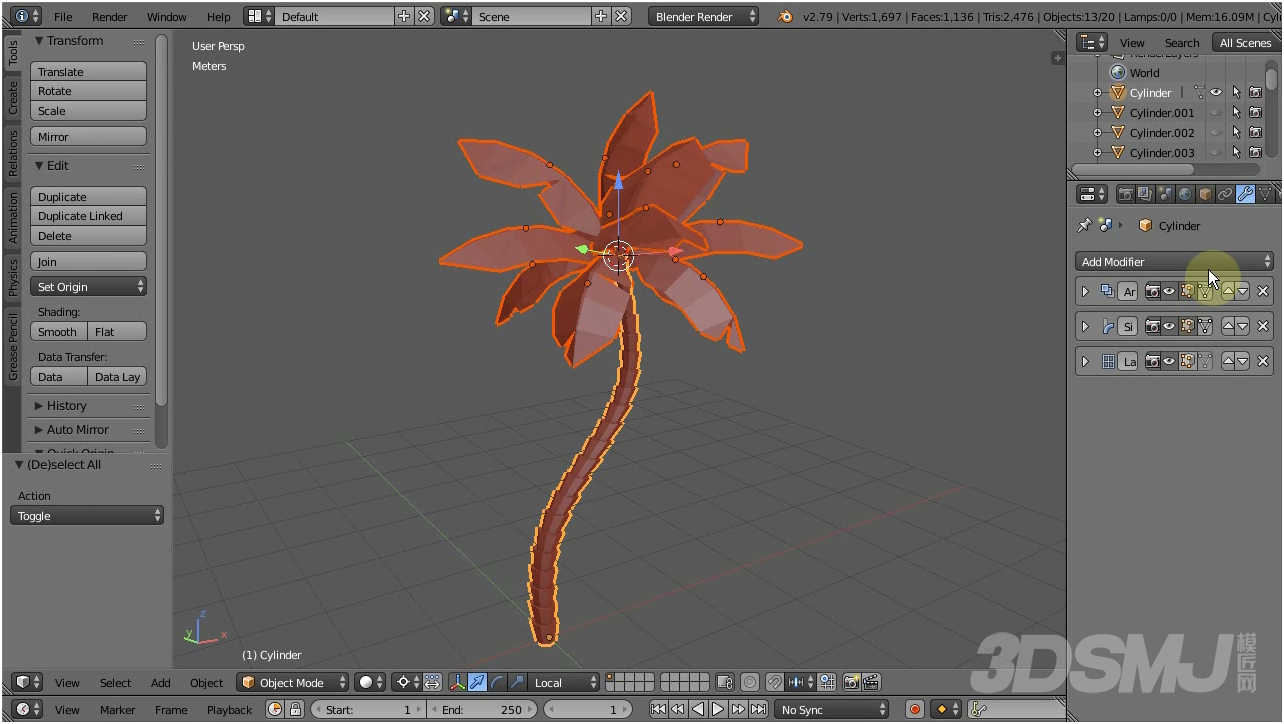Toggle viewport eye on Ar modifier
Viewport: 1284px width, 724px height.
[1168, 291]
